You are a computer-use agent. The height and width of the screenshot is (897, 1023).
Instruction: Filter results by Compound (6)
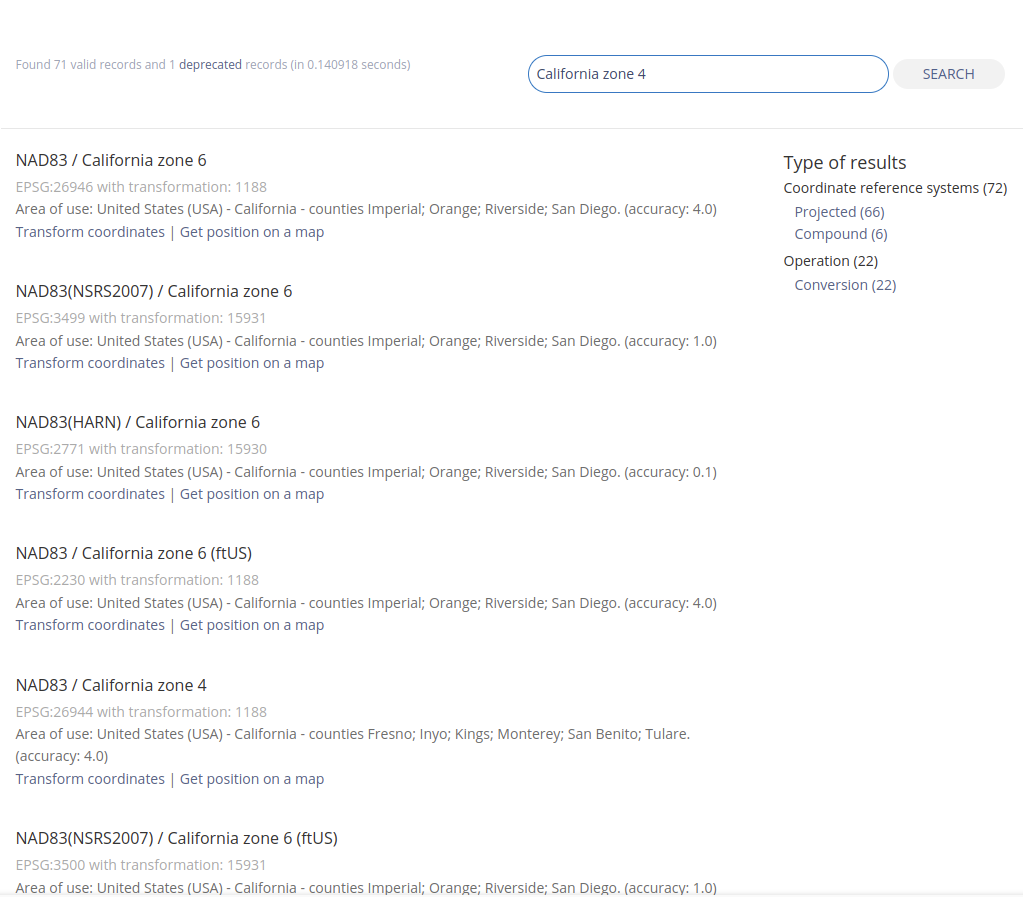pos(840,234)
